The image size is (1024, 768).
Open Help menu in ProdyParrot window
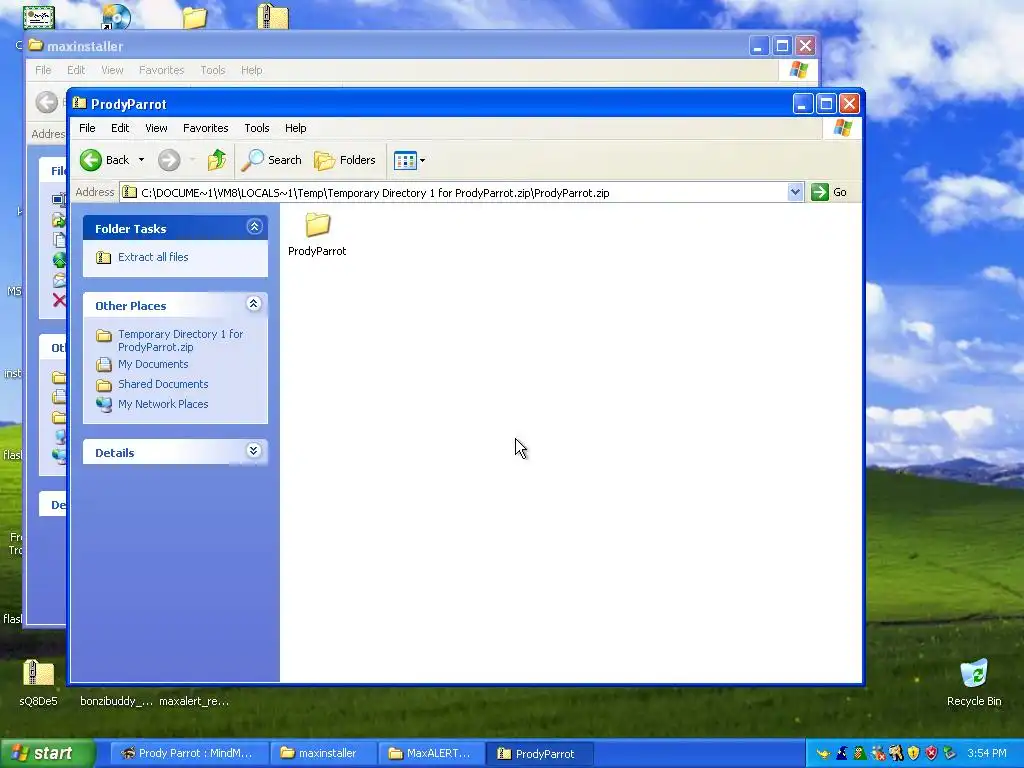(x=295, y=128)
